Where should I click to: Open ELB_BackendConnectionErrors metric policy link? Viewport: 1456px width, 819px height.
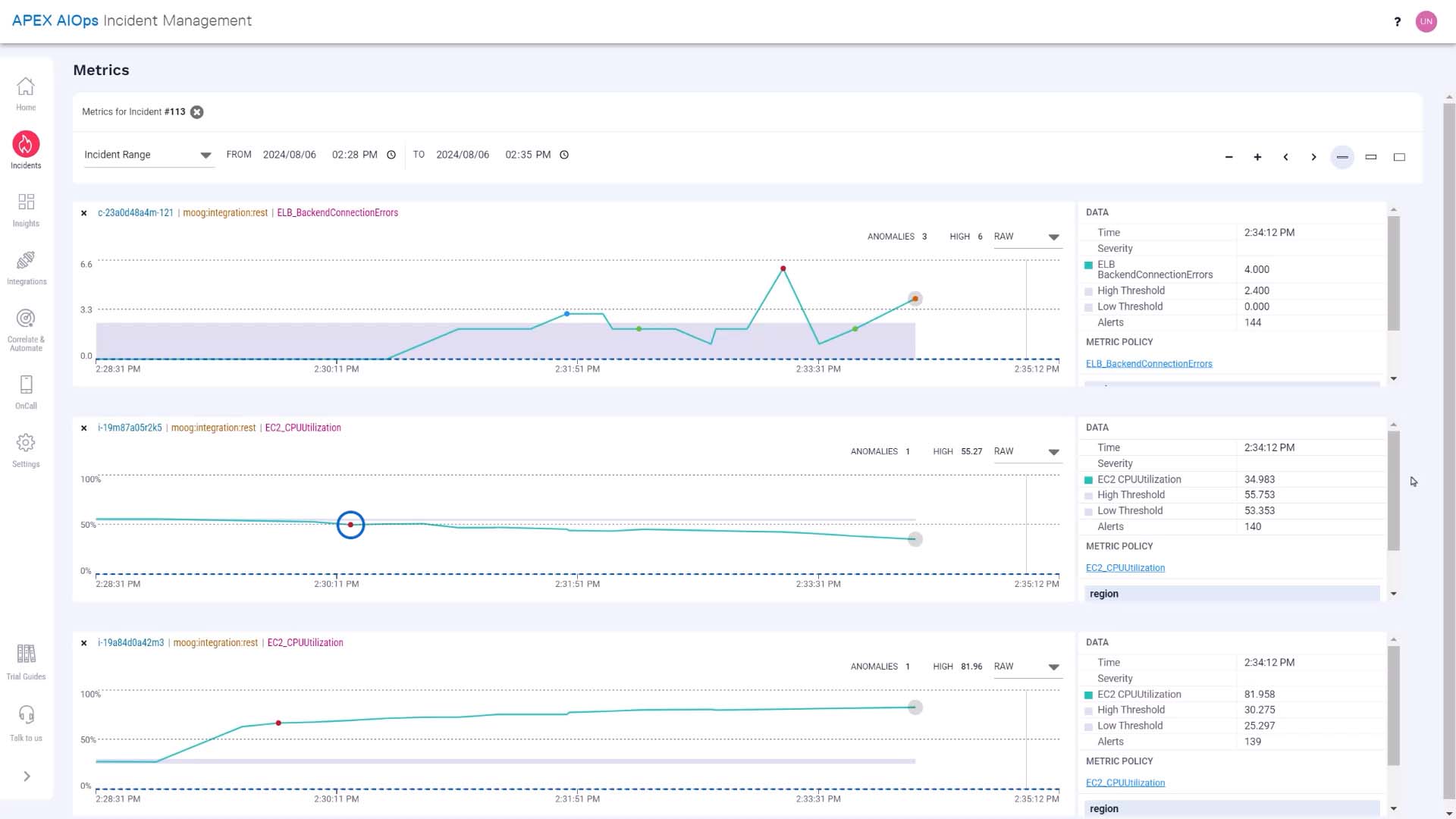pyautogui.click(x=1149, y=364)
